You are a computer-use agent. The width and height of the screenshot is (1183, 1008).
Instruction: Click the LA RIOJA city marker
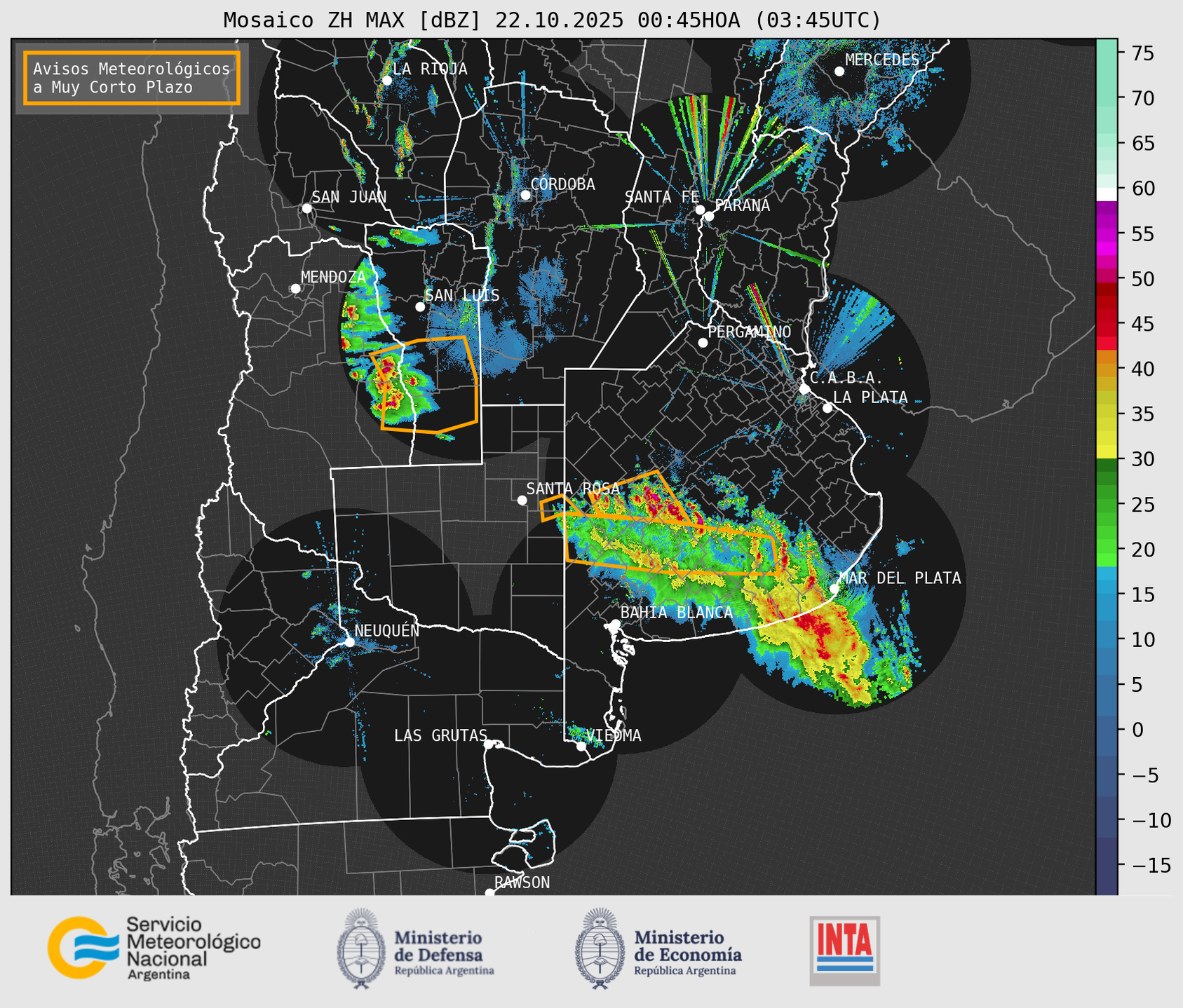pos(386,80)
